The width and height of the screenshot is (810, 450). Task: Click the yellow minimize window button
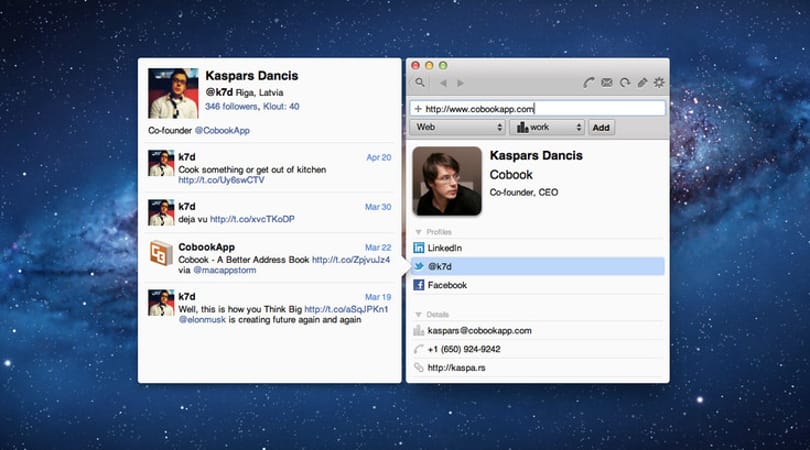tap(429, 66)
